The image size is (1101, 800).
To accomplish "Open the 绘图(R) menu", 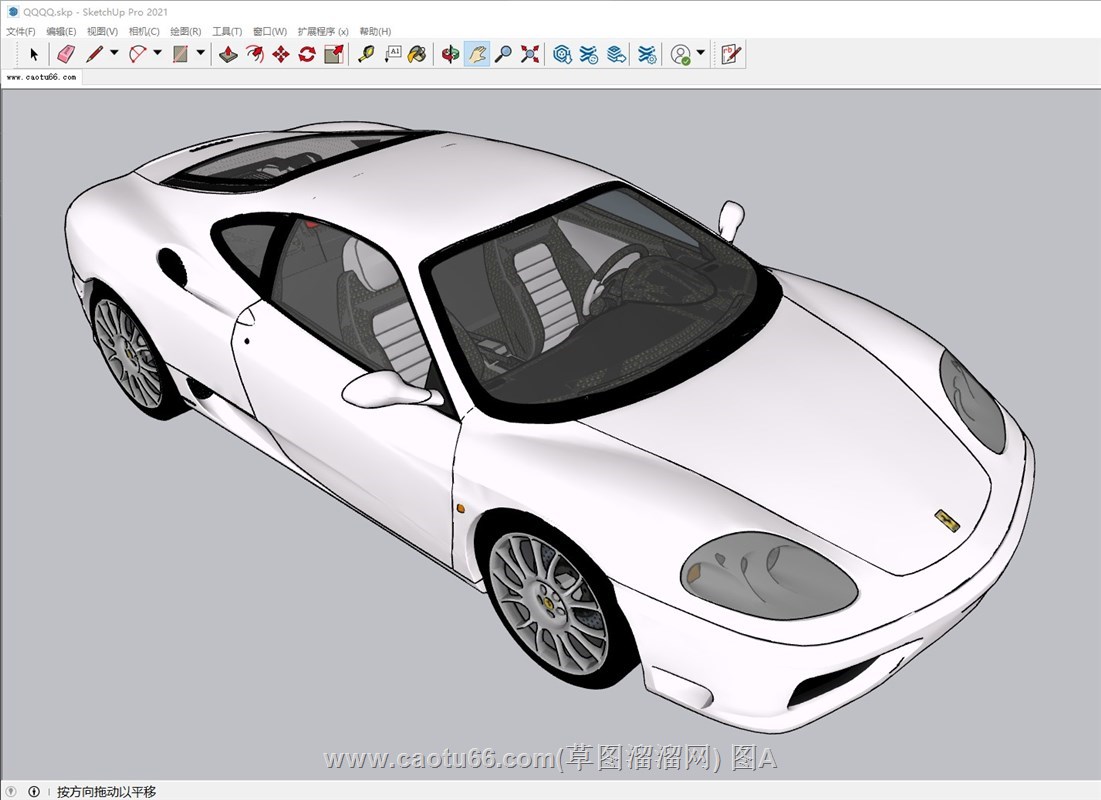I will pyautogui.click(x=185, y=32).
